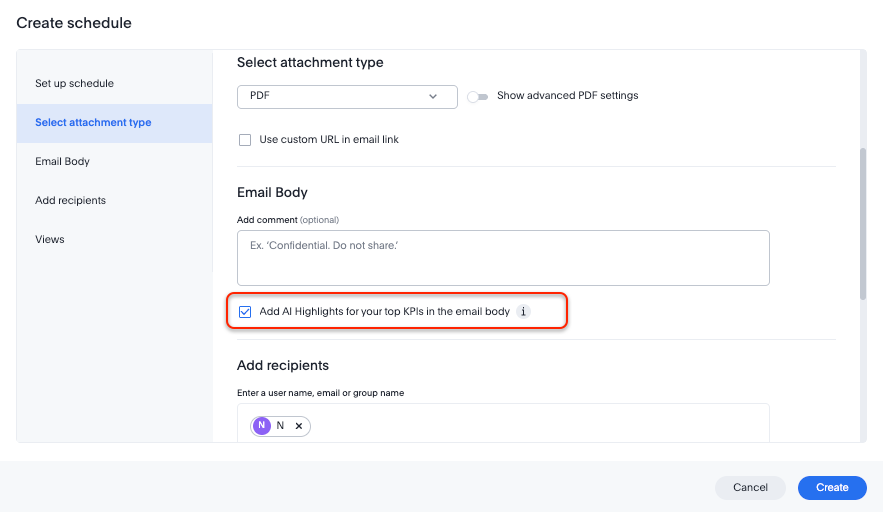Click the AI Highlights info icon
The height and width of the screenshot is (512, 883).
click(524, 312)
